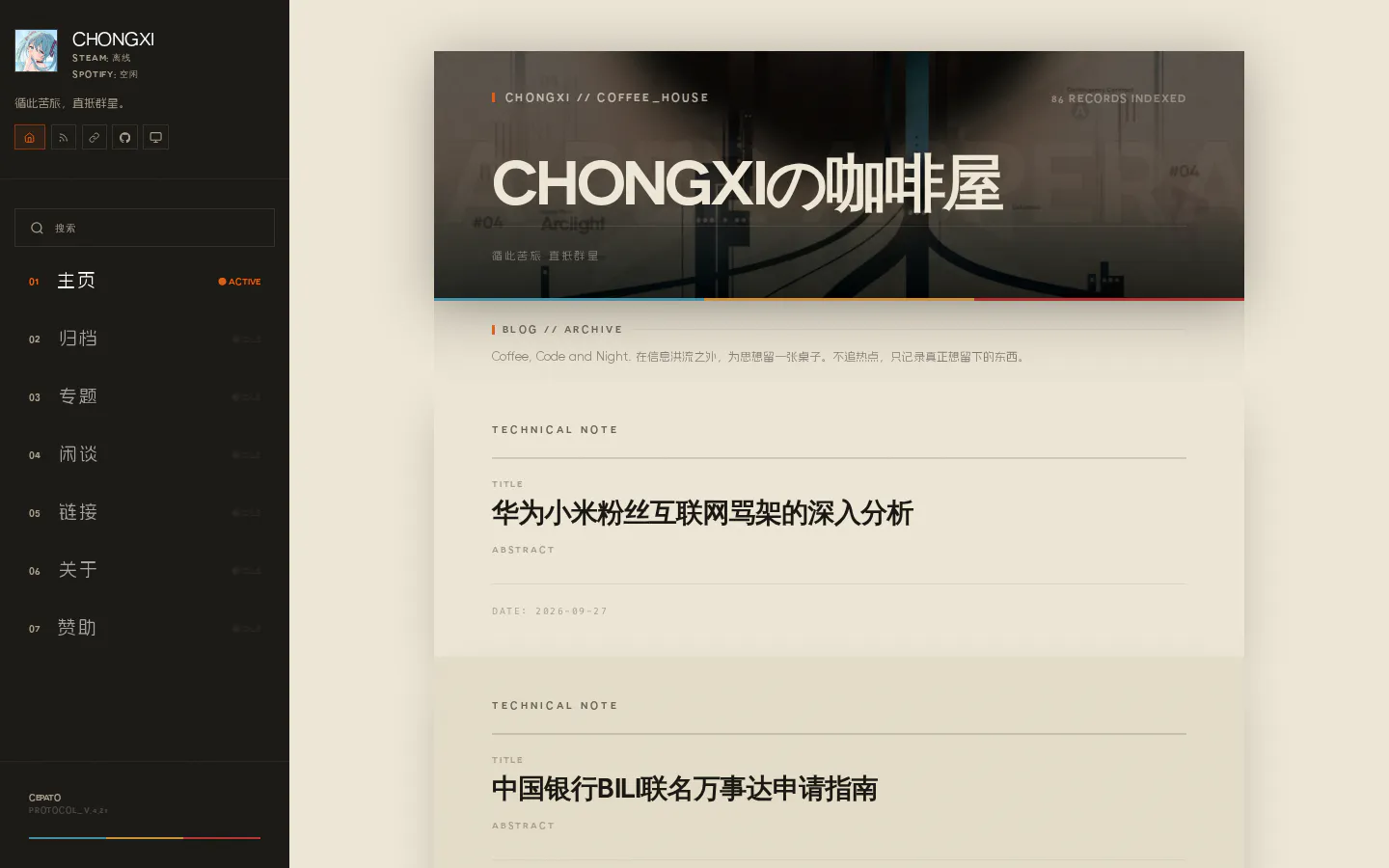This screenshot has height=868, width=1389.
Task: Click the Coffee, Code and Night description
Action: 760,357
